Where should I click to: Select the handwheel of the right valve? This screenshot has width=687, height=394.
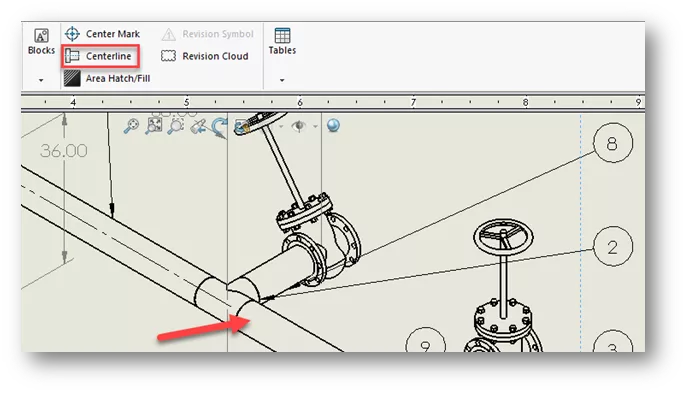click(503, 238)
